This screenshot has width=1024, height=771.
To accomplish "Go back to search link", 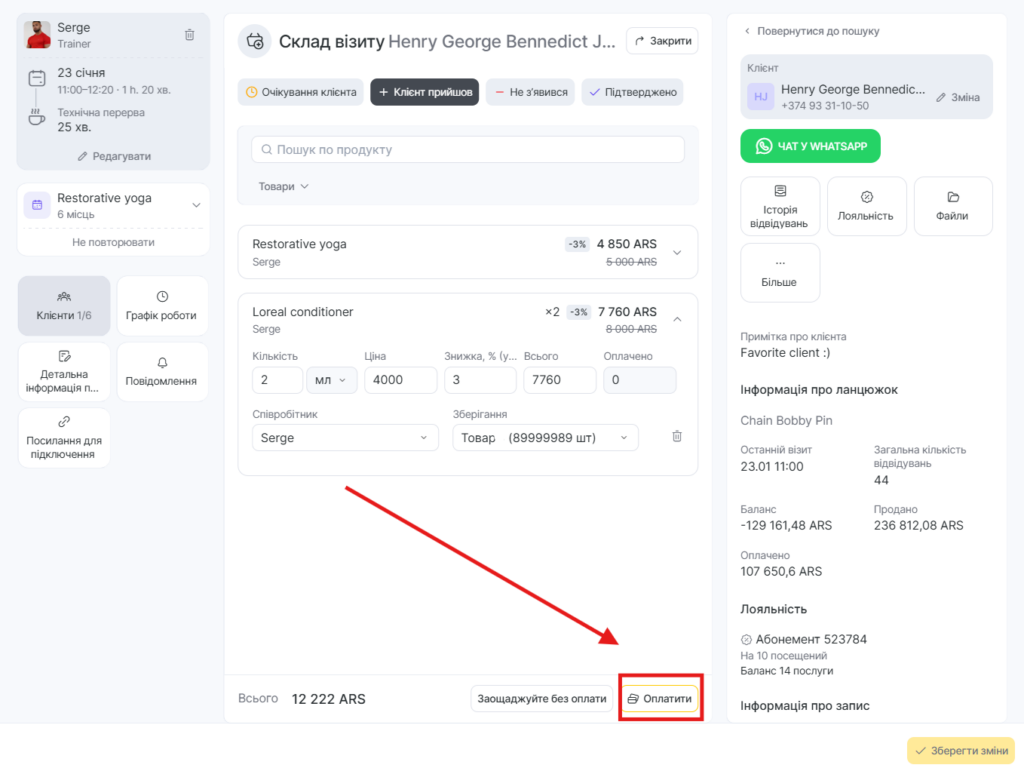I will [x=812, y=31].
